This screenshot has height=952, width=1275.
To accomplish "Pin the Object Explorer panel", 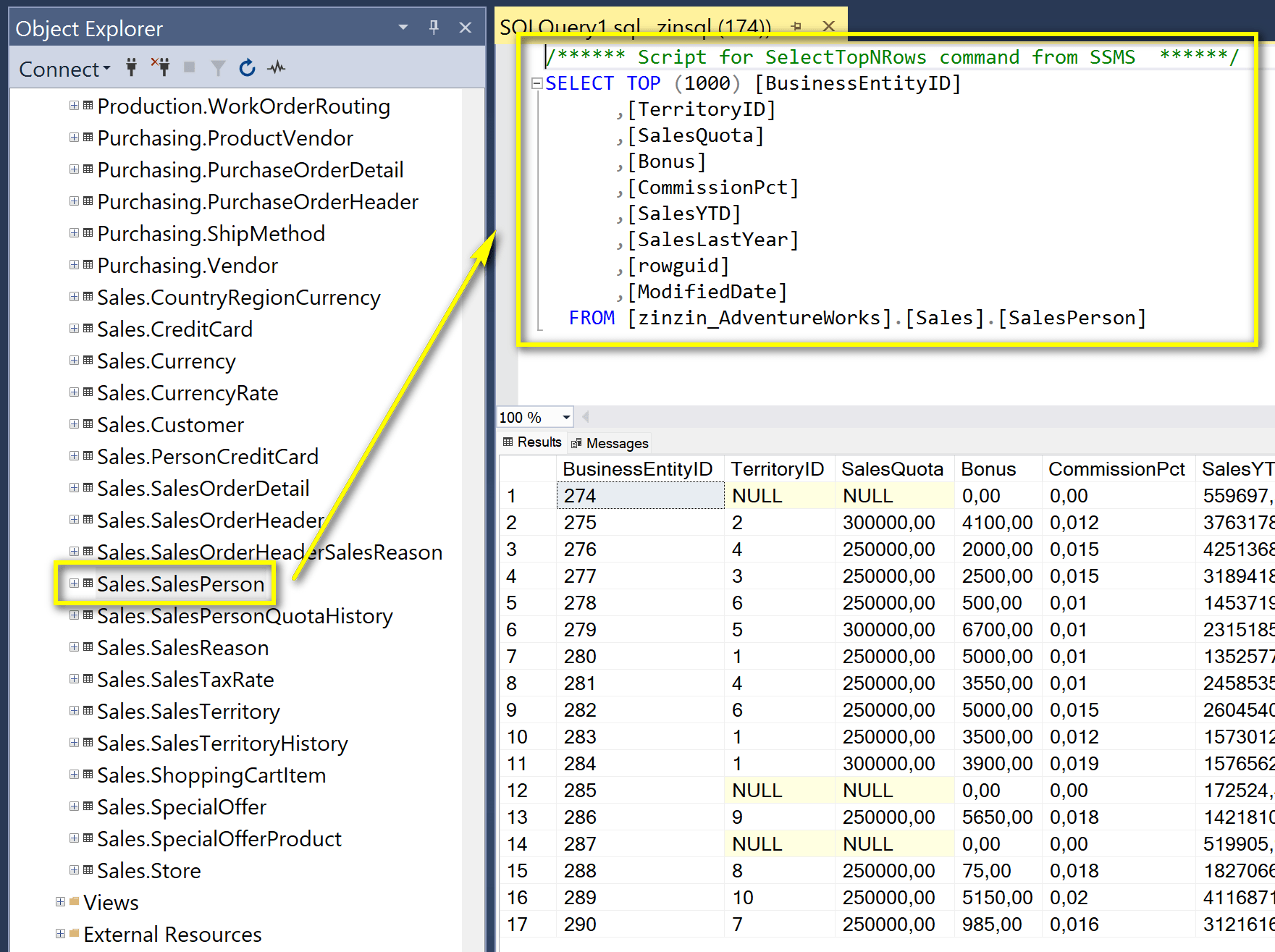I will pos(434,28).
